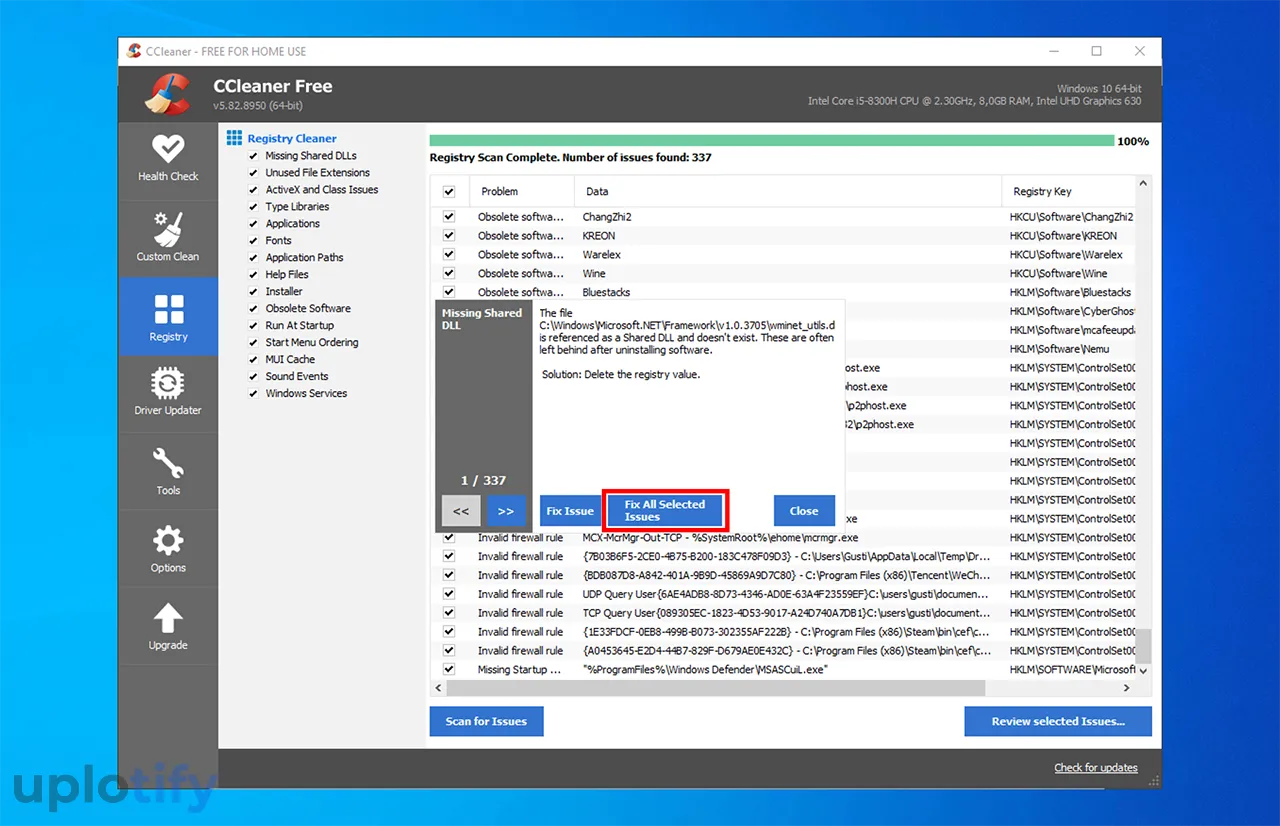Open the Check for updates link
This screenshot has width=1280, height=826.
click(x=1096, y=768)
